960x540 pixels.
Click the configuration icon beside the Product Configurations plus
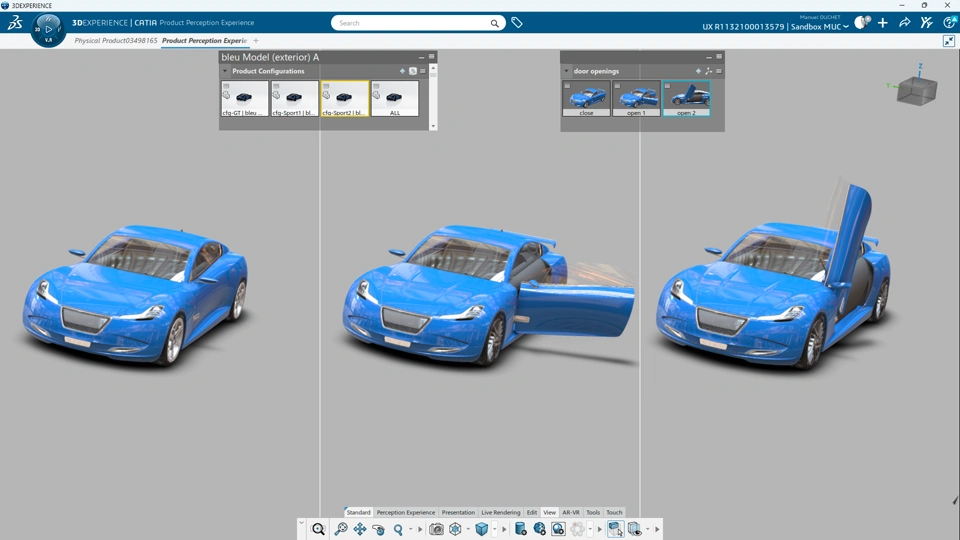tap(413, 71)
